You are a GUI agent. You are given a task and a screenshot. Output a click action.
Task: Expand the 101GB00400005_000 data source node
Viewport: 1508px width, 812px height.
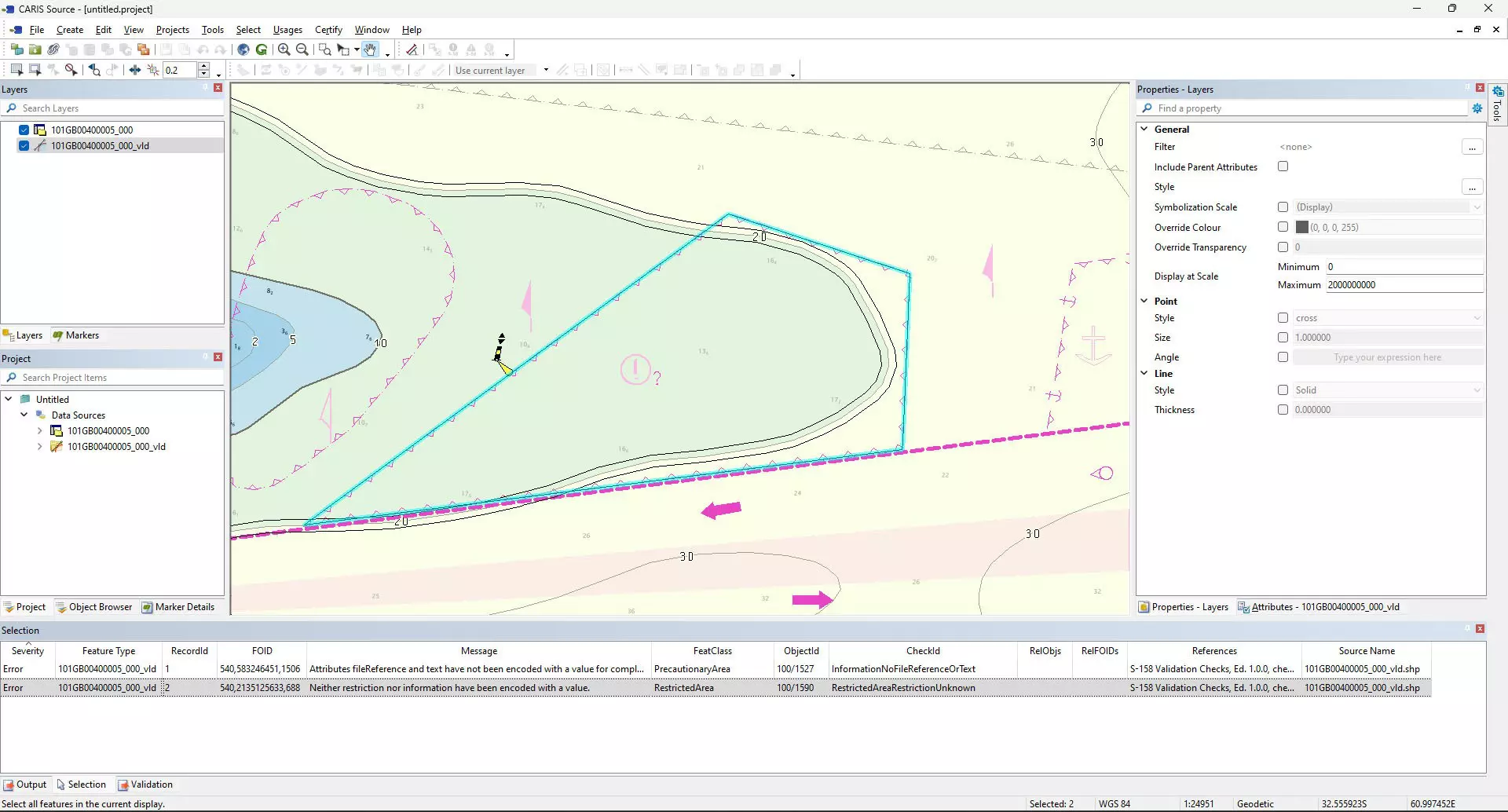click(40, 430)
